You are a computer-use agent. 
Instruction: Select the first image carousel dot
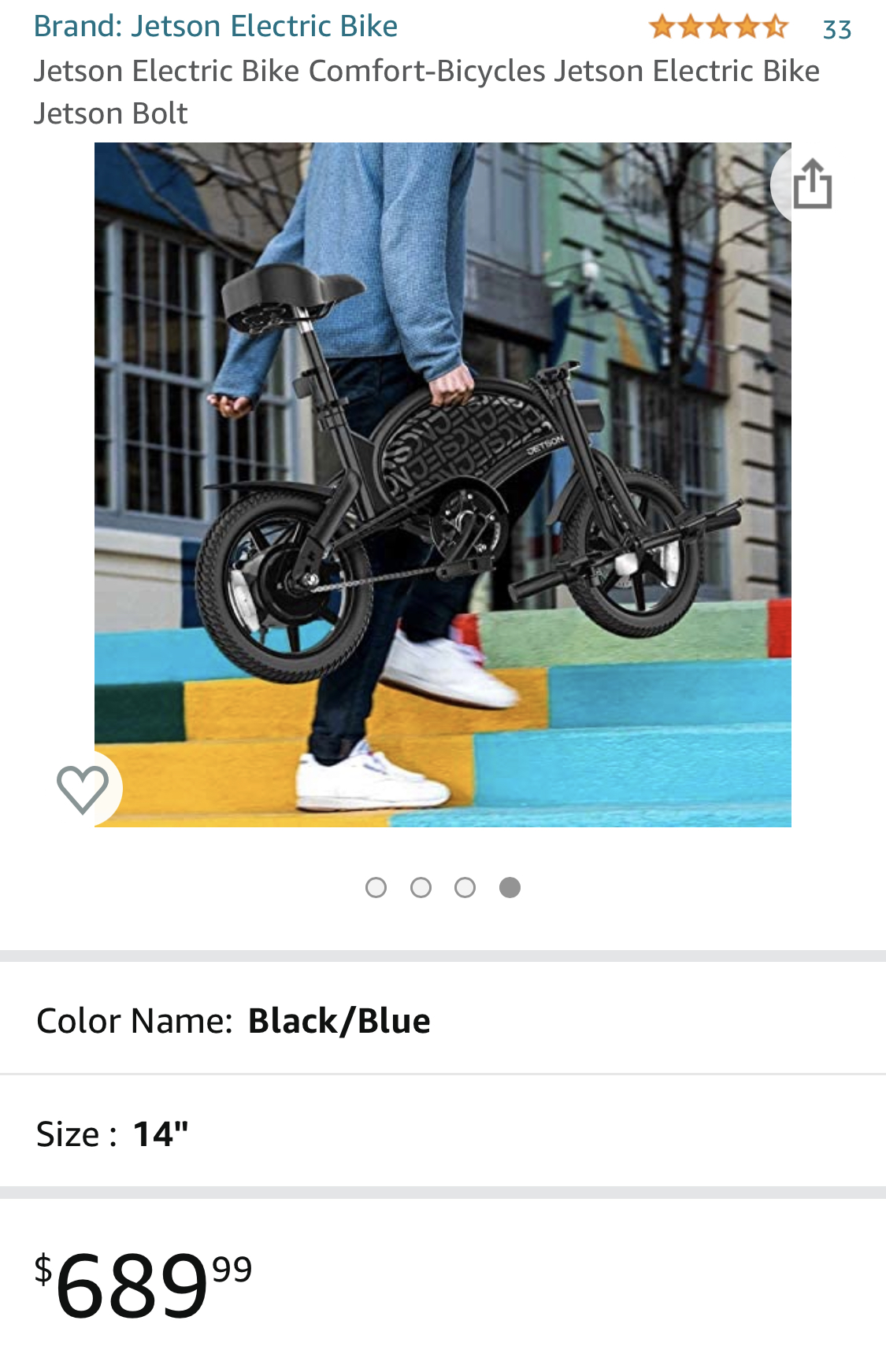click(376, 888)
